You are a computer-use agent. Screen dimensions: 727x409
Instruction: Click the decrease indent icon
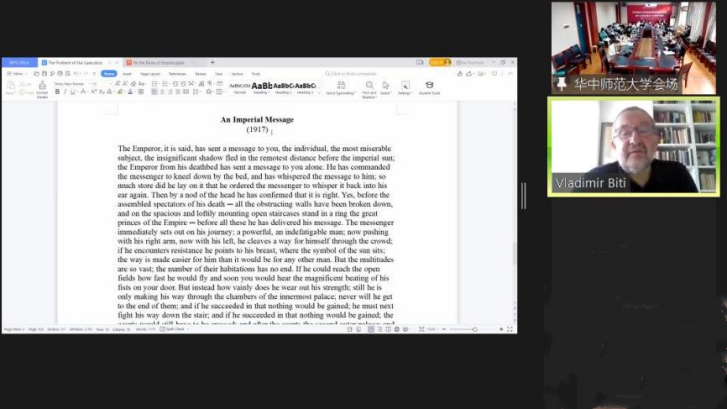175,83
